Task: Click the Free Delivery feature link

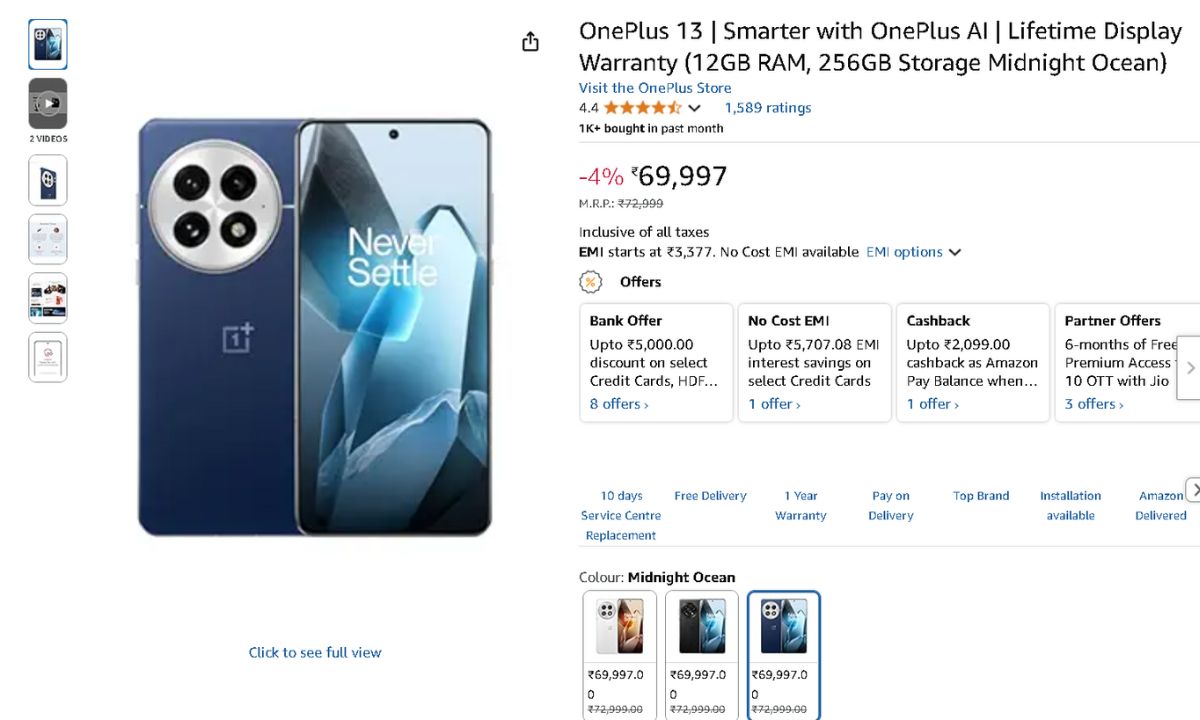Action: pos(710,496)
